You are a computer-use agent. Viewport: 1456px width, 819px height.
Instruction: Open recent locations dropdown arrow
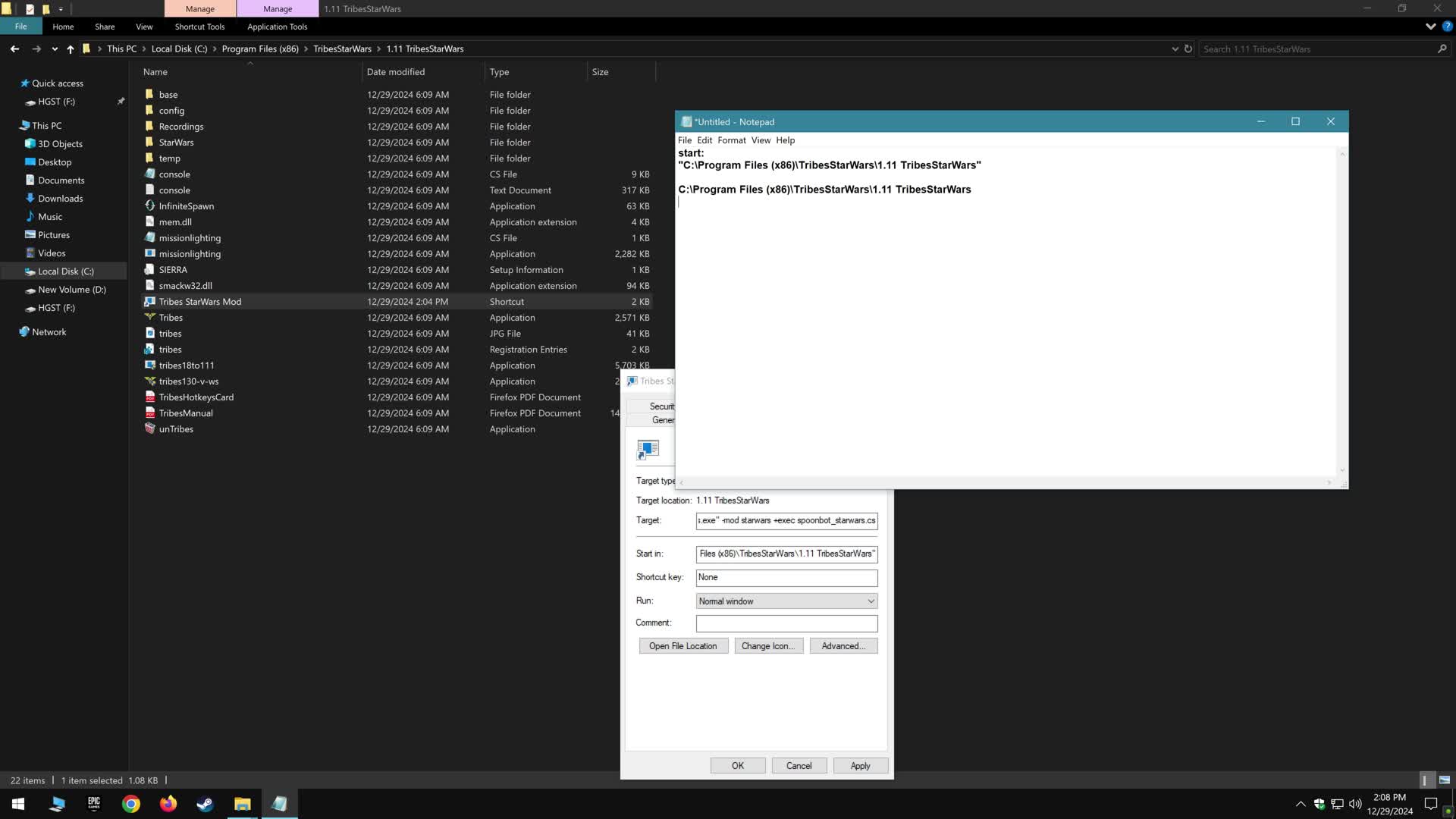[x=55, y=49]
